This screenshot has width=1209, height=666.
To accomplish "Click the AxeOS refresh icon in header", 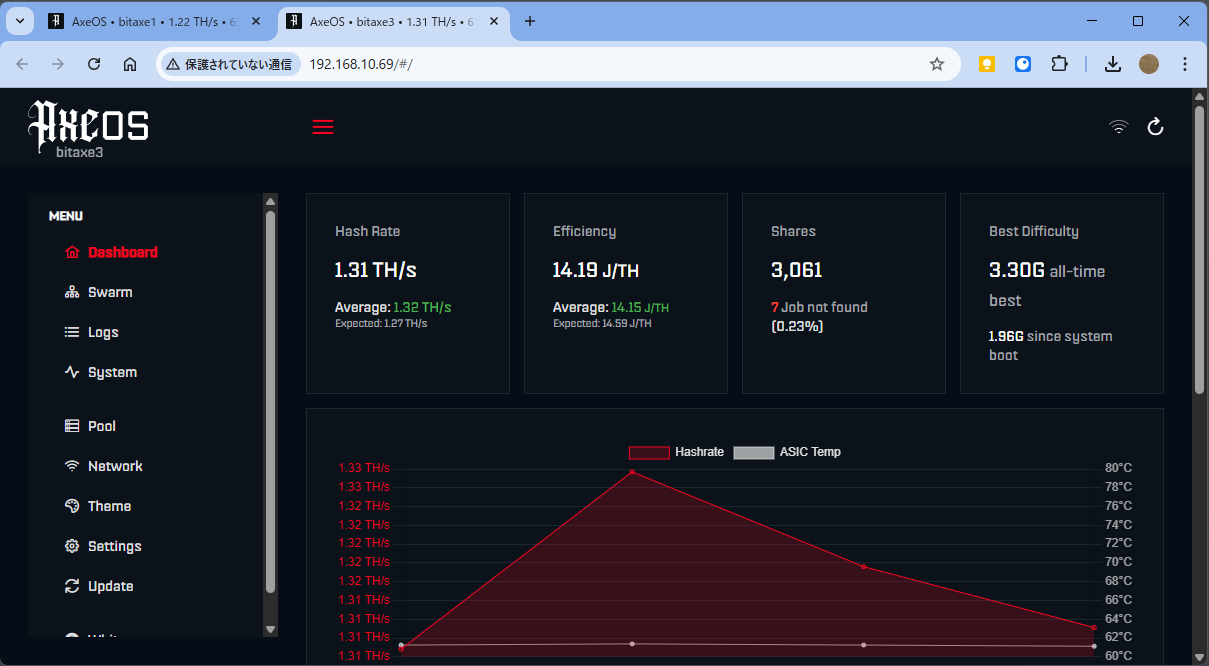I will click(1155, 127).
